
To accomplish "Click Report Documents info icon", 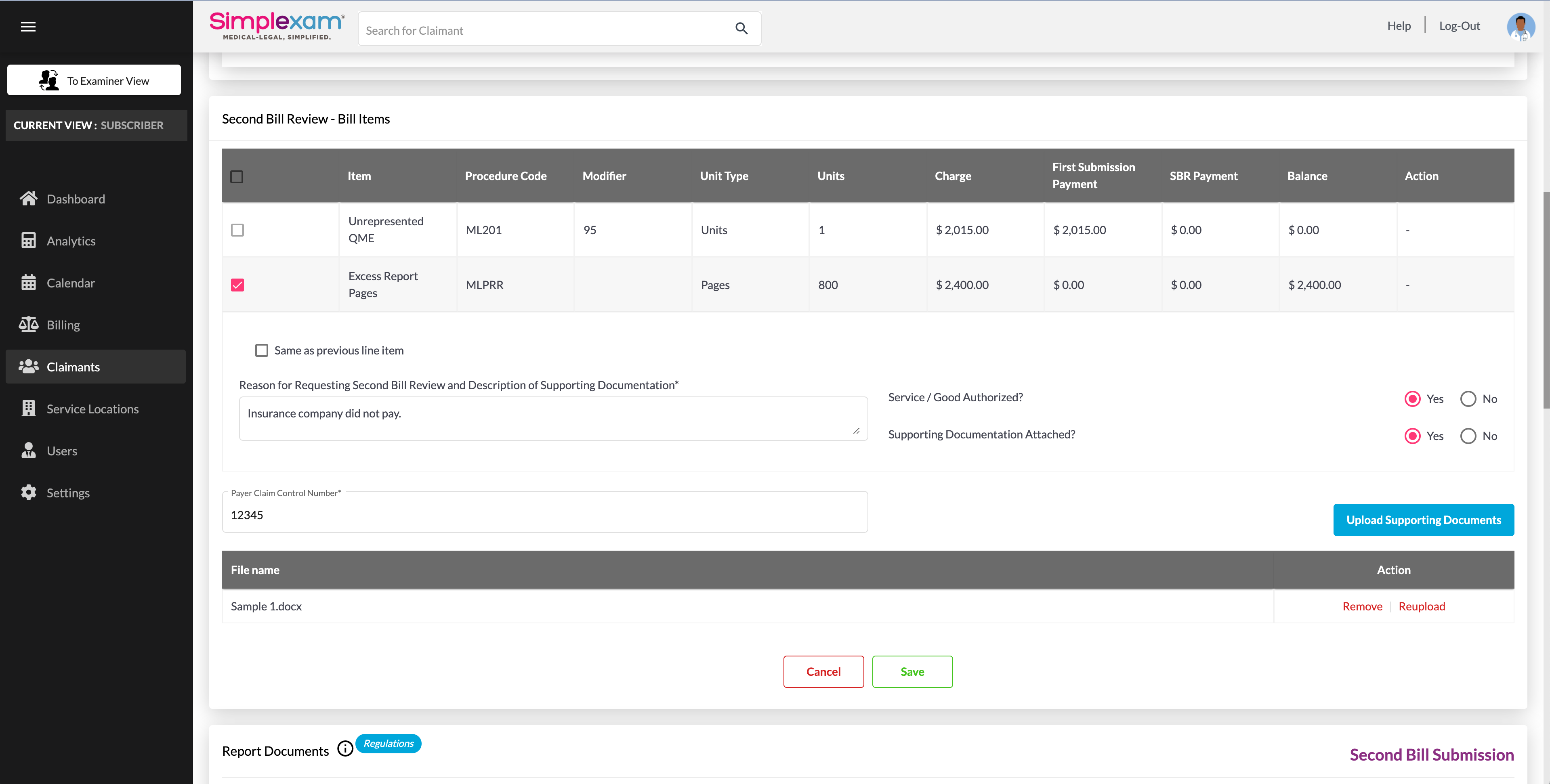I will pyautogui.click(x=345, y=748).
